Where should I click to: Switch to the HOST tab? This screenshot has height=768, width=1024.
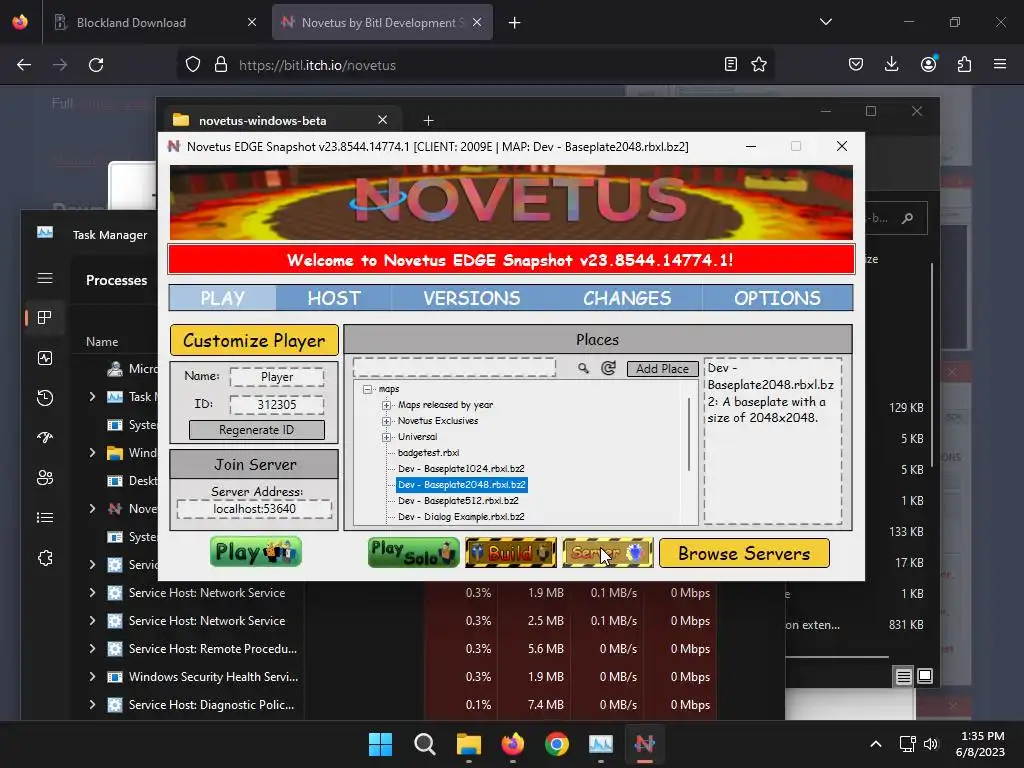[x=334, y=298]
